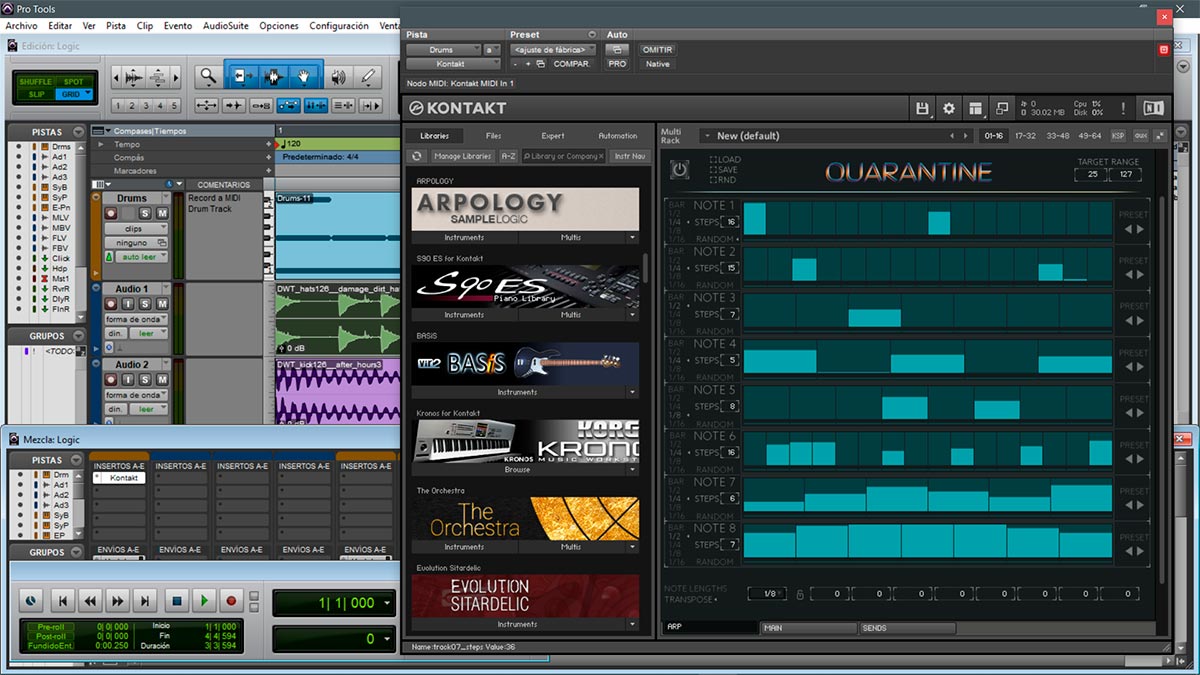
Task: Open Kontakt workspace layout icon
Action: point(975,108)
